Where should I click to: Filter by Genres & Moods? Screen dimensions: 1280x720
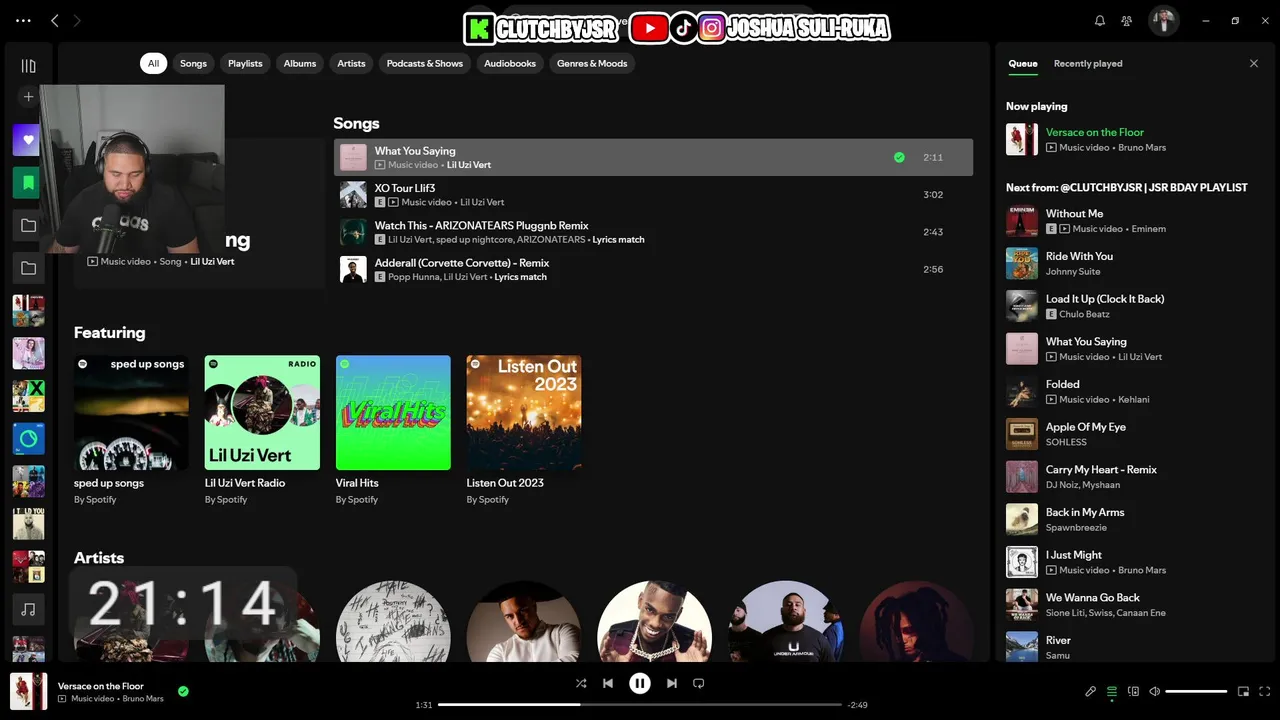[592, 63]
